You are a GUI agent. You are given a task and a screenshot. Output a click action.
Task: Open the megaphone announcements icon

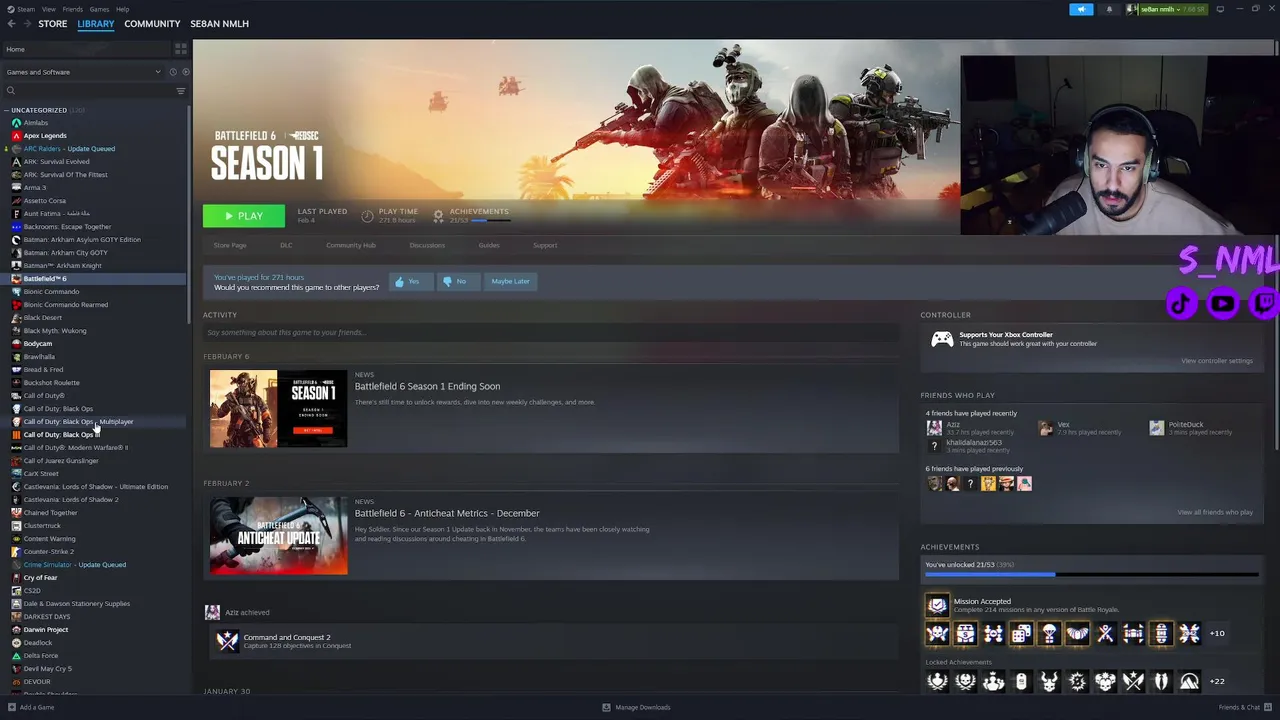1081,9
